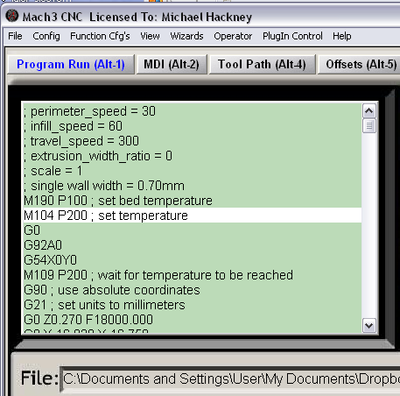Open the Wizards menu

coord(187,36)
